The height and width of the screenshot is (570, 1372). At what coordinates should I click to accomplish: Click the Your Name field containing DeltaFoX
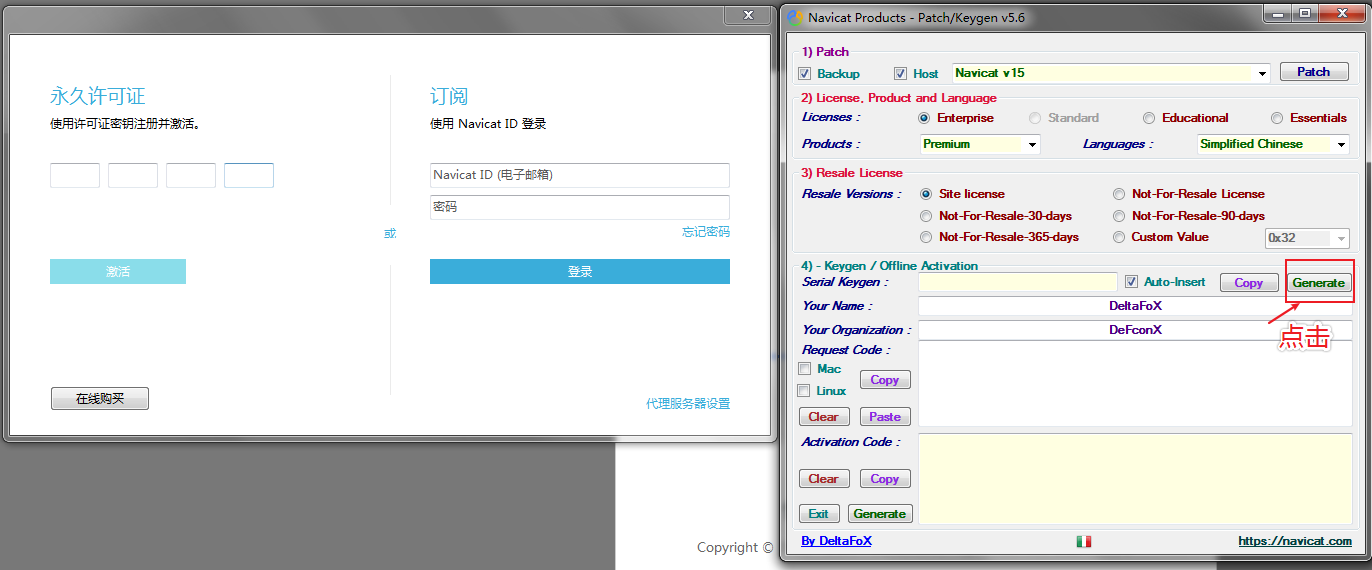click(x=1135, y=306)
